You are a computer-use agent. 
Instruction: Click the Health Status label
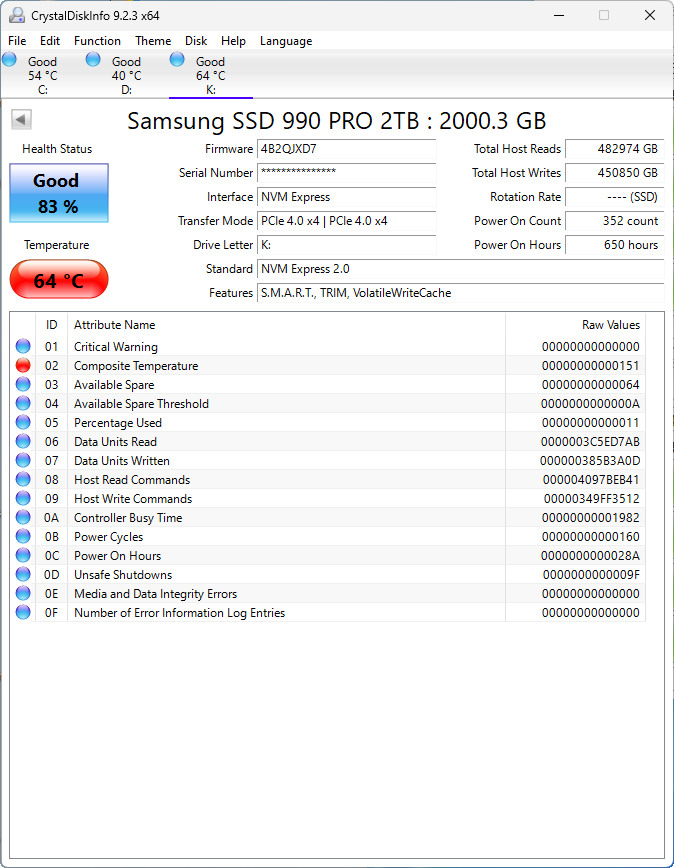click(x=57, y=149)
